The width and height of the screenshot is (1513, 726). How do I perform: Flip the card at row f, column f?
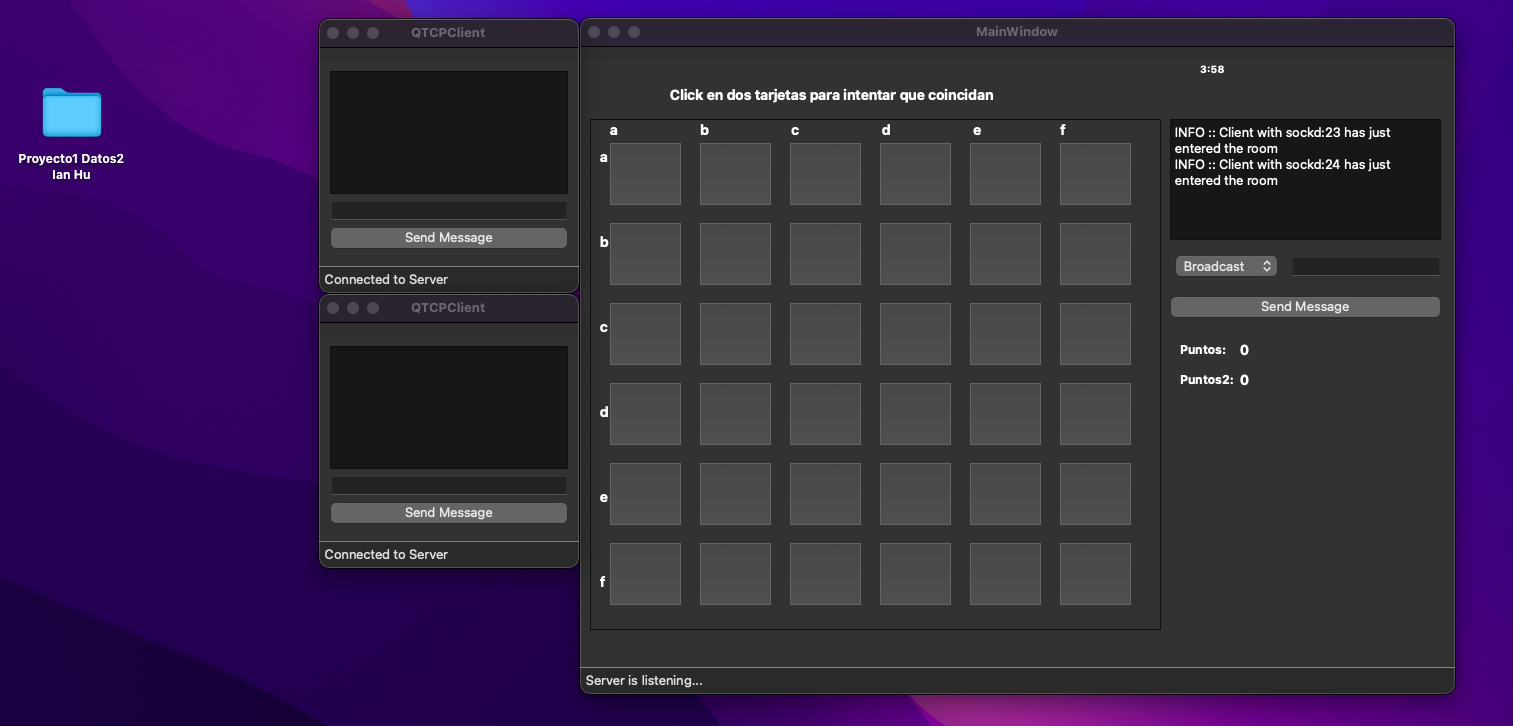1095,573
